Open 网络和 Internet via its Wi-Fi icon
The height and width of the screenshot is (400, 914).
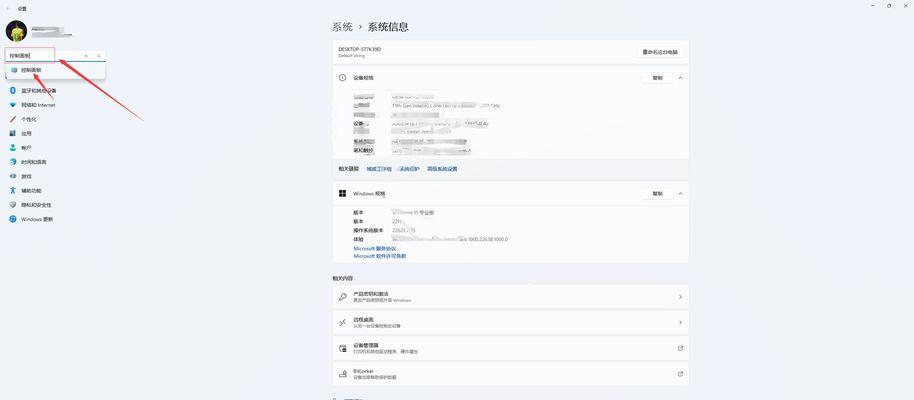coord(13,105)
